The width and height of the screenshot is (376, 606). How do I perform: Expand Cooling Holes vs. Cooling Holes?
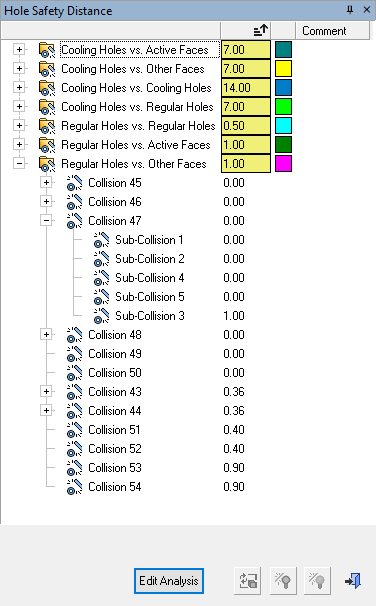[x=19, y=87]
